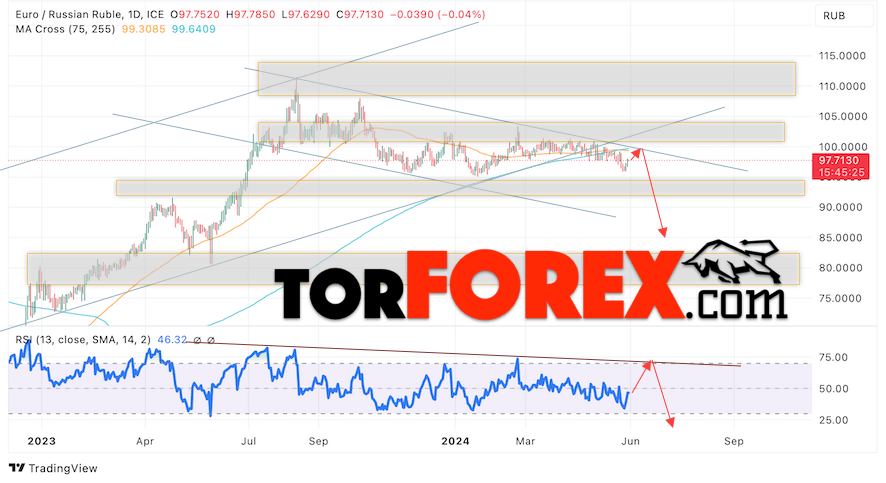Click the high value H97.7850
Viewport: 886px width, 483px height.
[x=250, y=15]
